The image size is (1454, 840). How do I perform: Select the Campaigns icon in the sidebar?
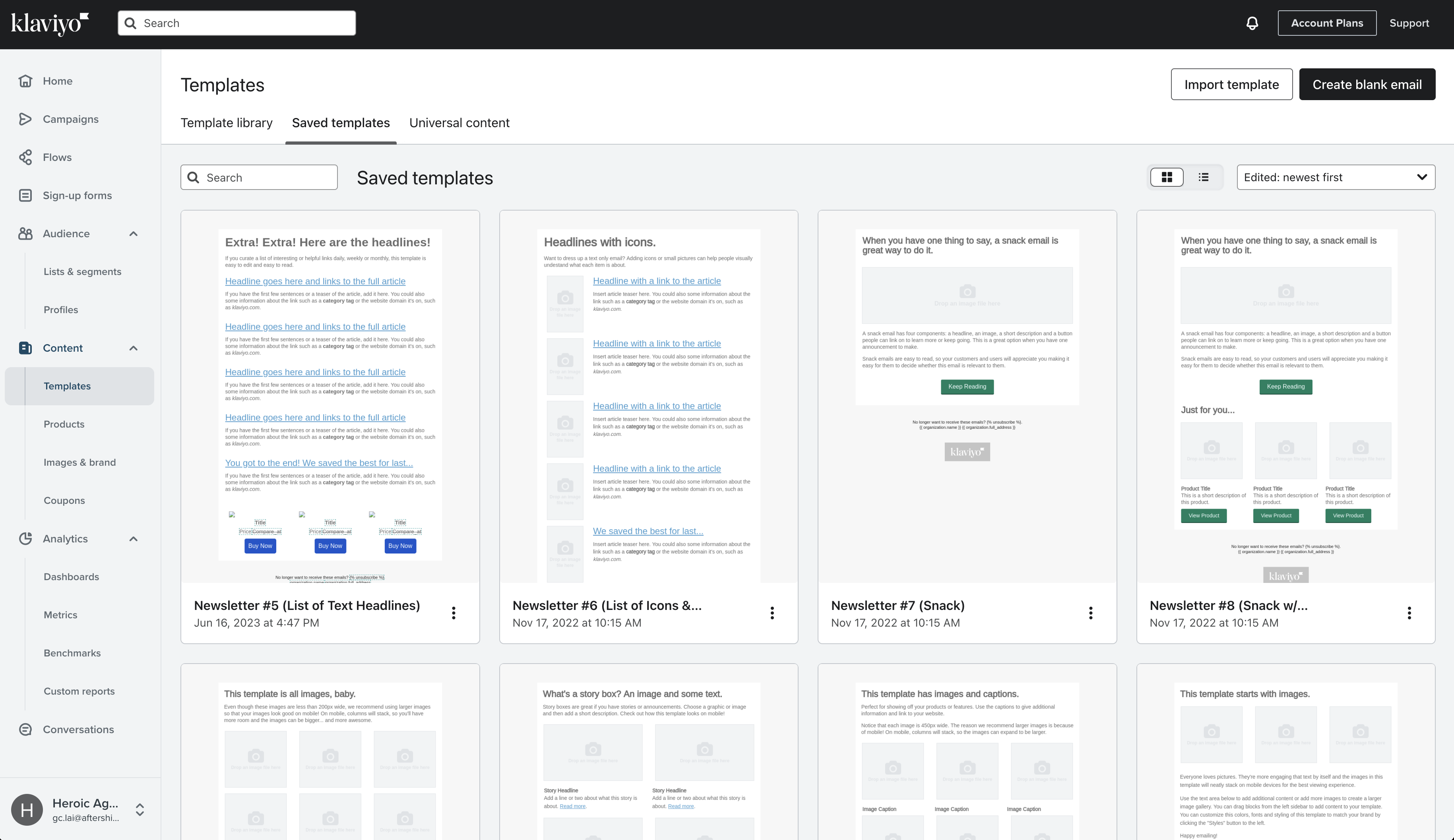coord(25,119)
